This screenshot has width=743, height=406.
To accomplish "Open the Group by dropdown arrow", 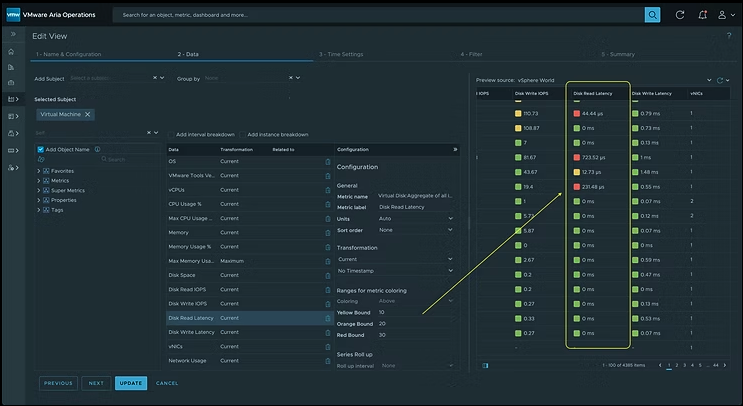I will tap(298, 78).
